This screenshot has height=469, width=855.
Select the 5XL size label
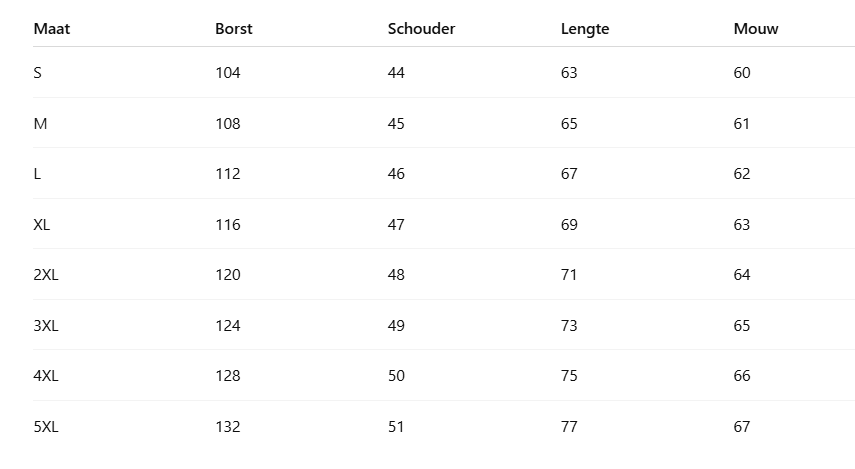coord(46,427)
